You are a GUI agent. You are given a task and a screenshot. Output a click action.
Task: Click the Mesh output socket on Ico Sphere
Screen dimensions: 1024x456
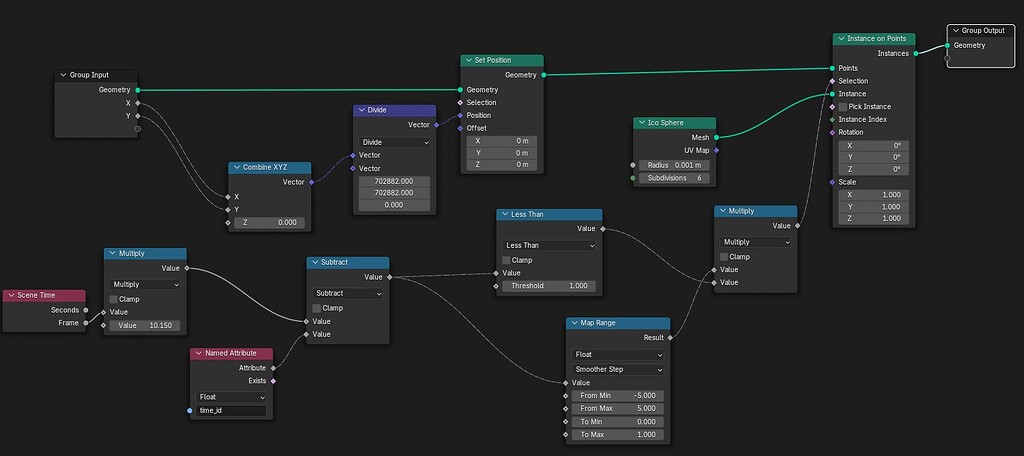pos(716,137)
